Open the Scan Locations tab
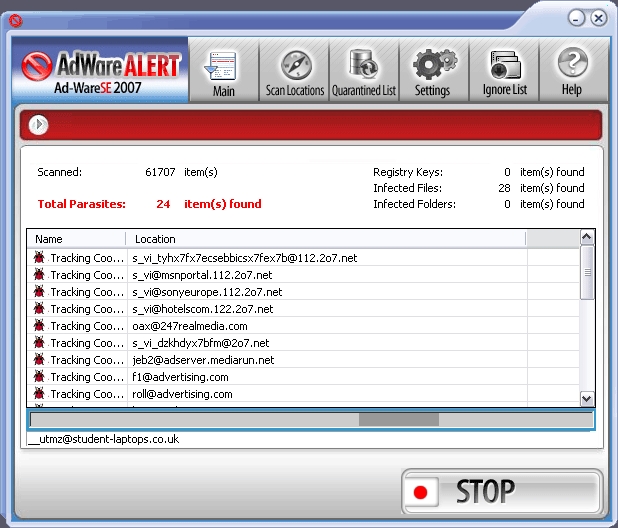618x528 pixels. (x=294, y=70)
